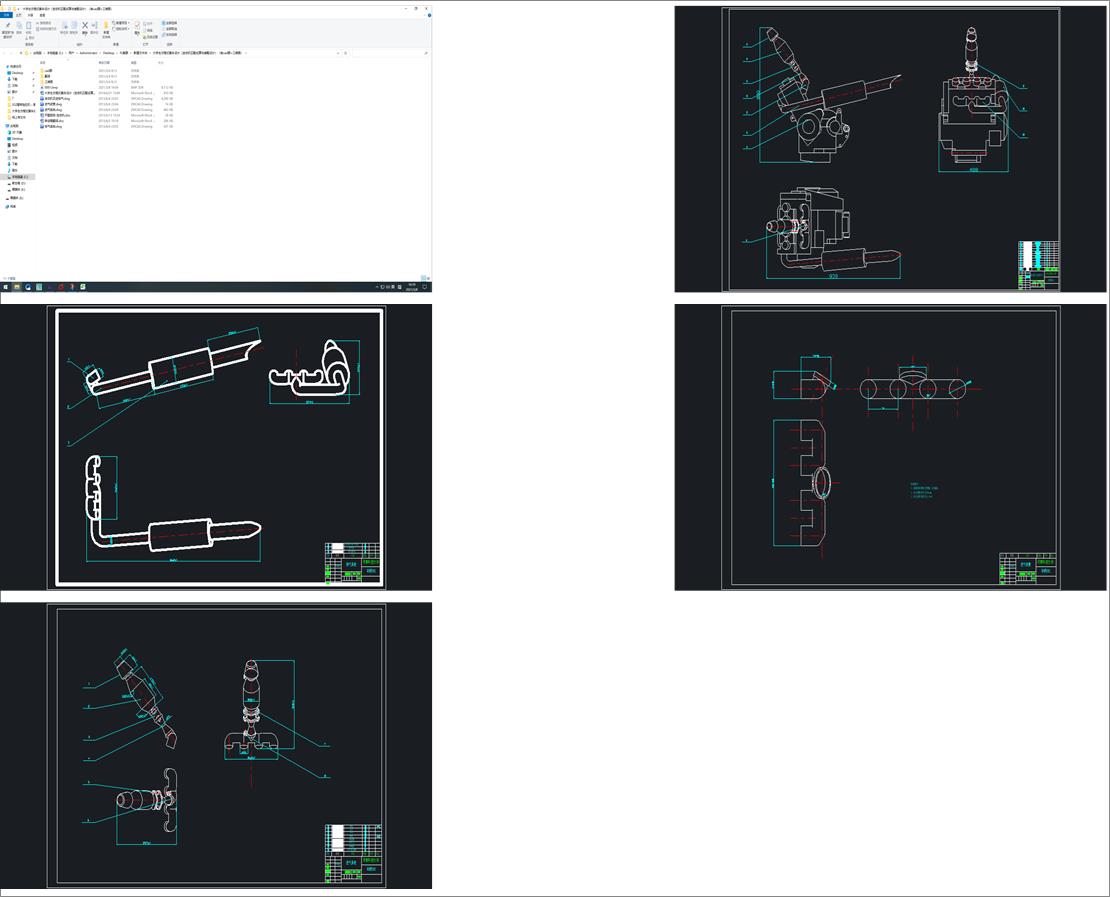This screenshot has height=897, width=1110.
Task: Open the blue File ribbon tab
Action: click(x=6, y=15)
